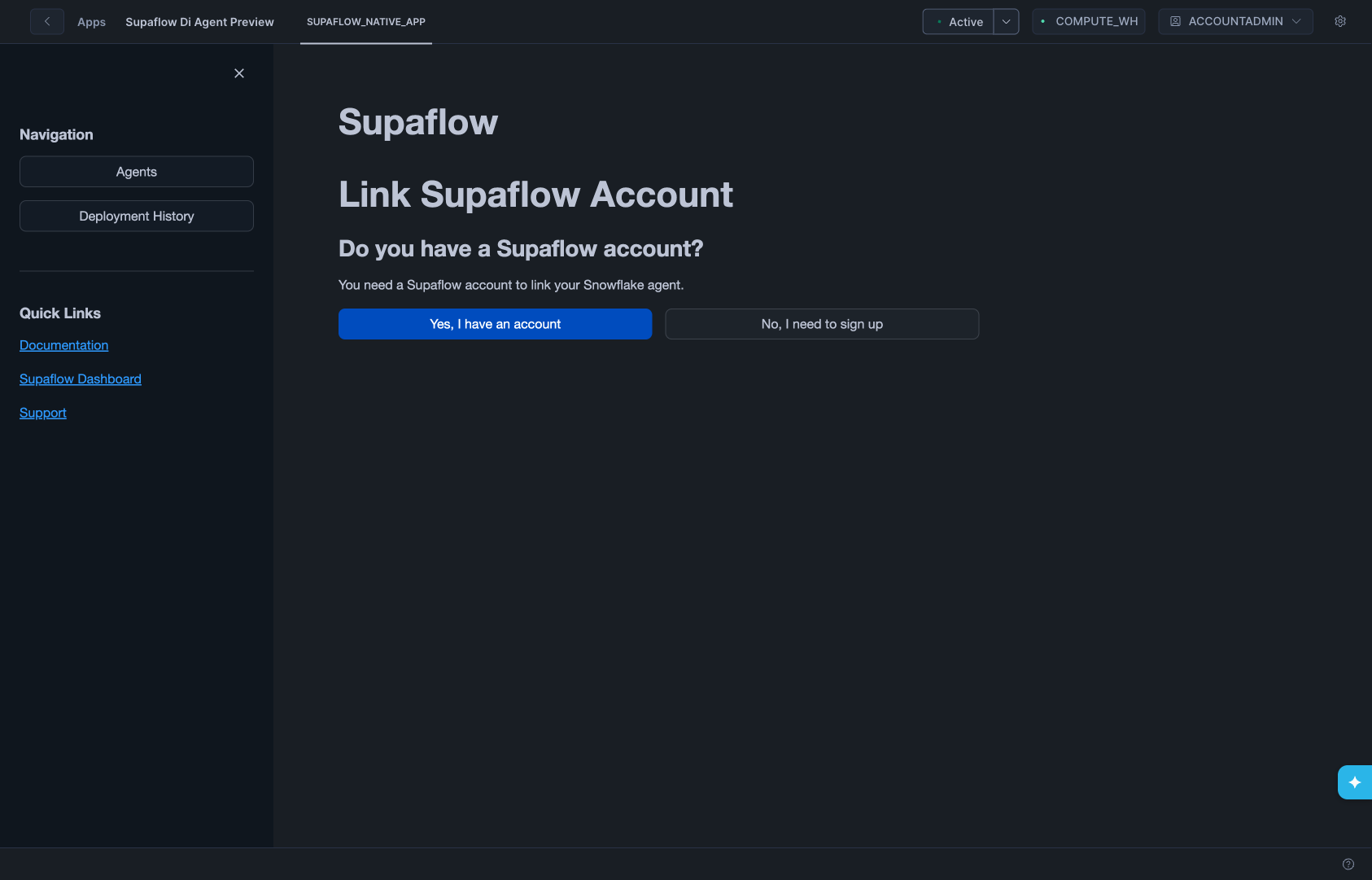Click Yes, I have an account
The height and width of the screenshot is (880, 1372).
point(495,323)
